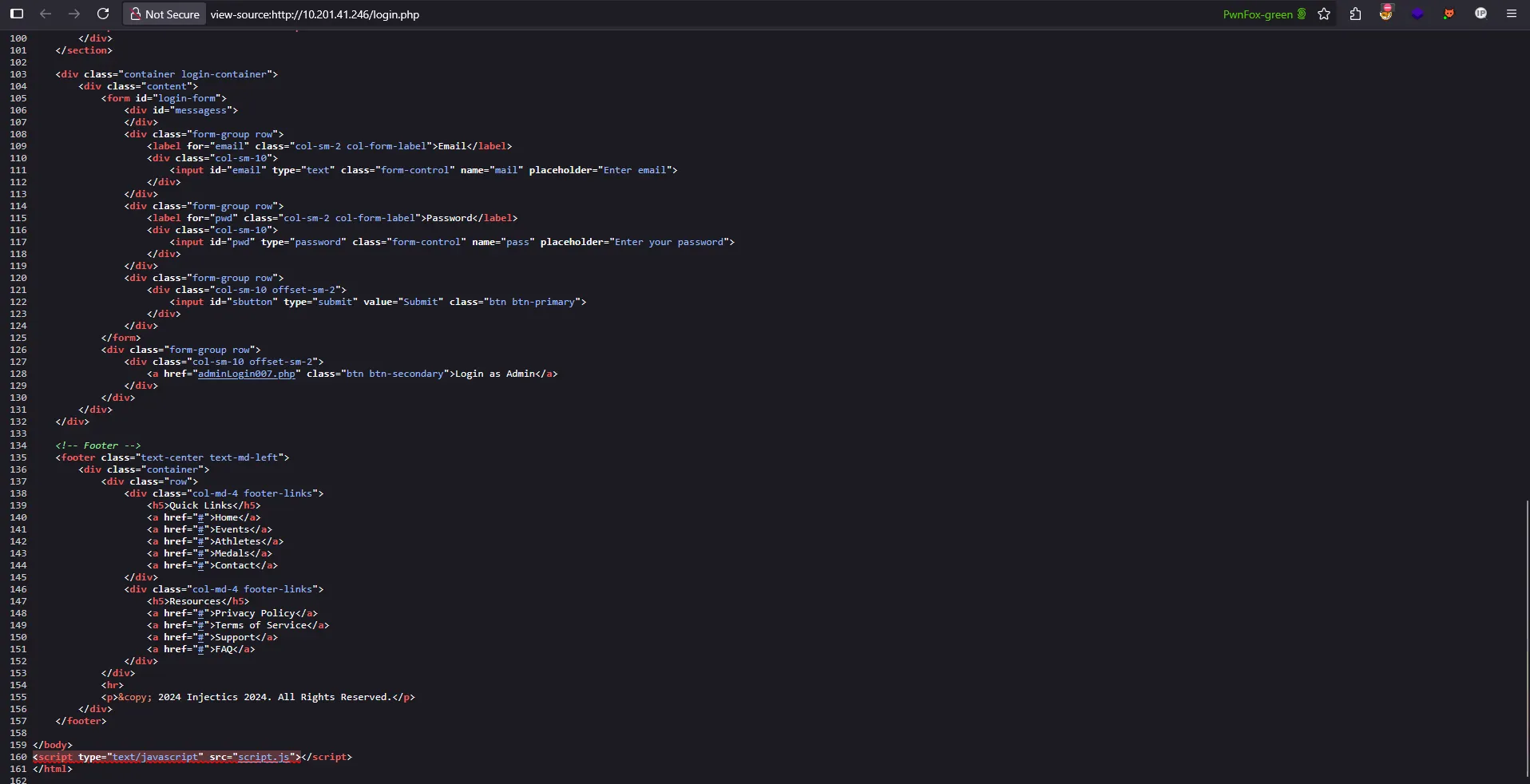The height and width of the screenshot is (784, 1530).
Task: Bookmark this page with the star
Action: coord(1323,14)
